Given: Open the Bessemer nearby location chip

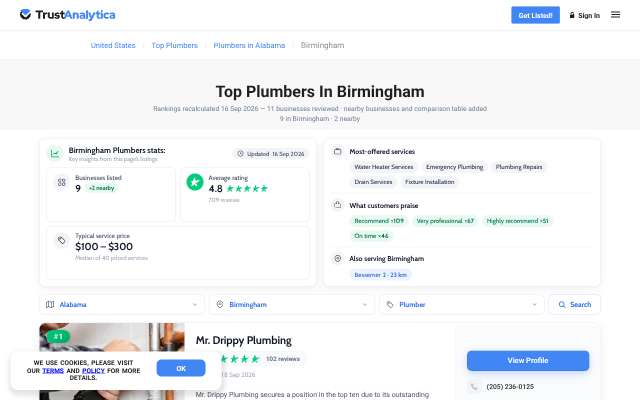Looking at the screenshot, I should 380,275.
